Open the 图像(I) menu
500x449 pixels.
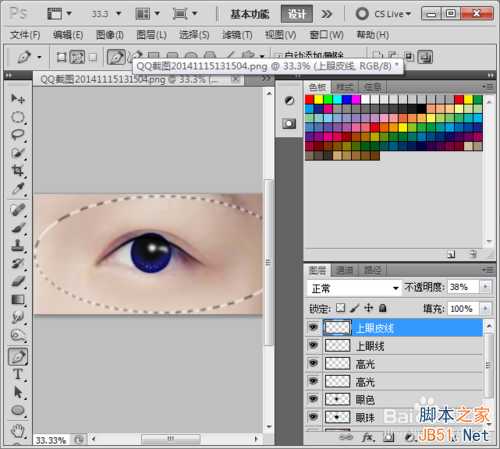point(110,35)
